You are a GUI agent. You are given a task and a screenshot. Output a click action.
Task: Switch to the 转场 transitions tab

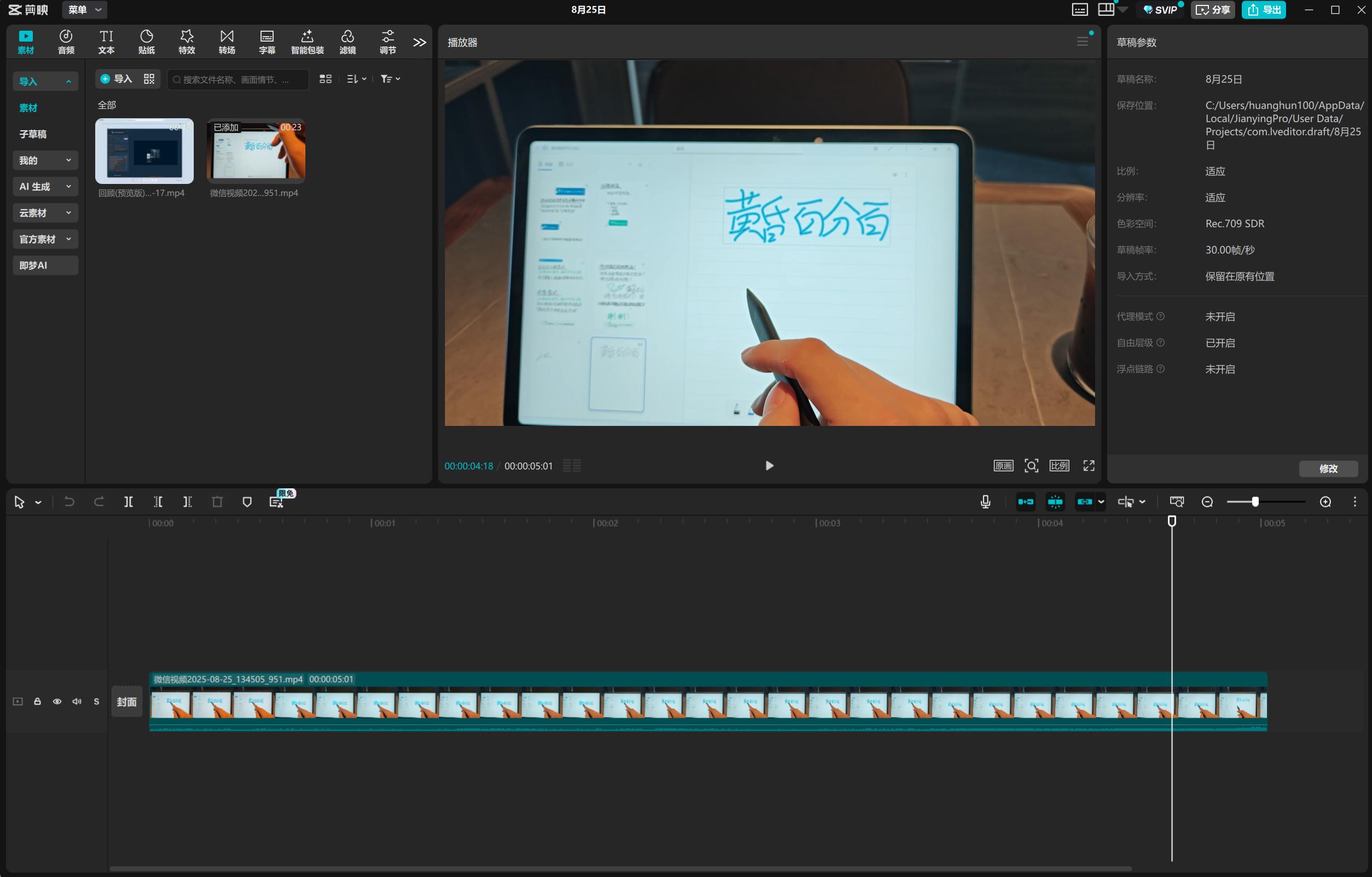(x=227, y=42)
